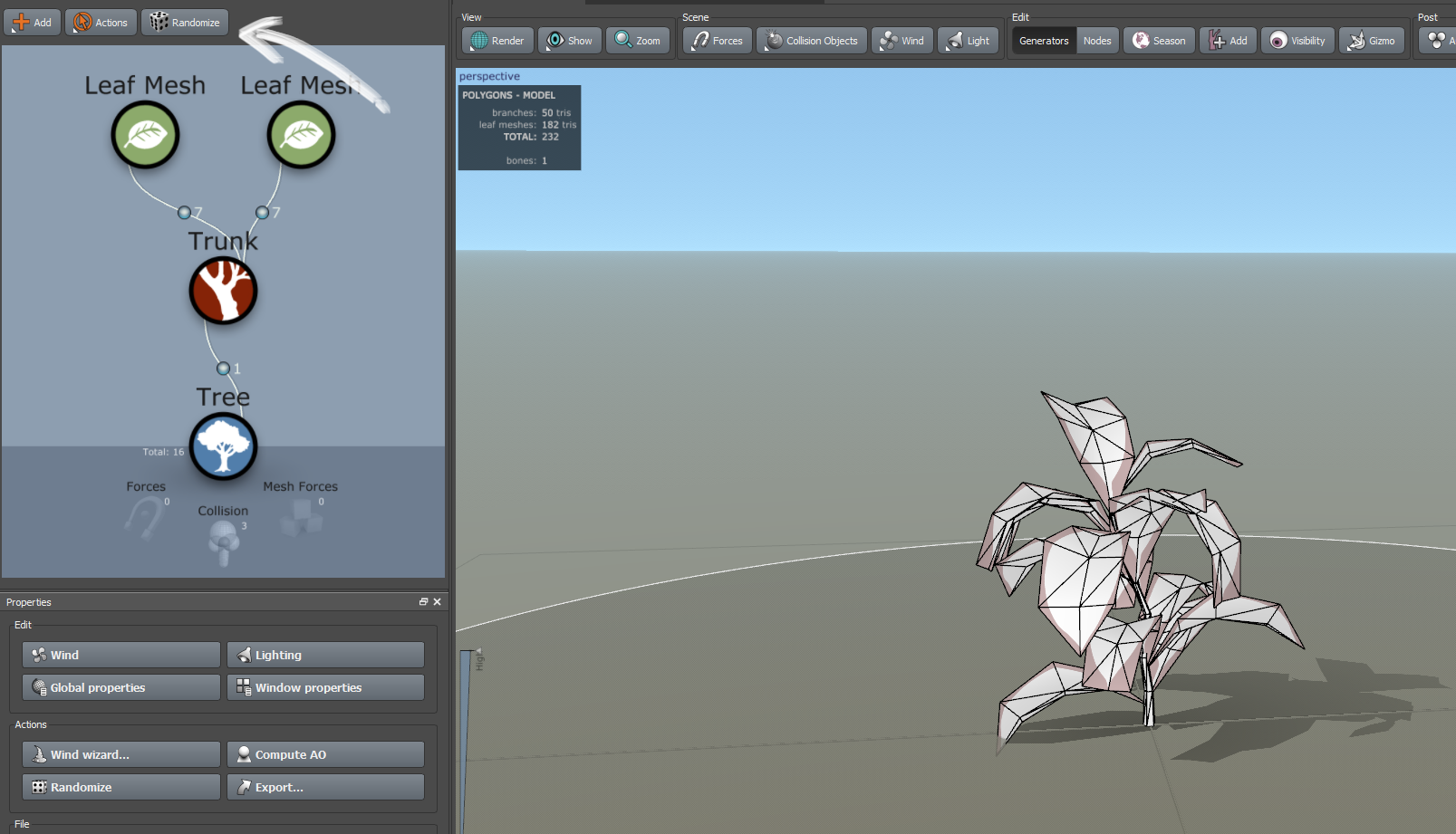Click the Mesh Forces cubes icon
Screen dimensions: 1456x834
302,517
